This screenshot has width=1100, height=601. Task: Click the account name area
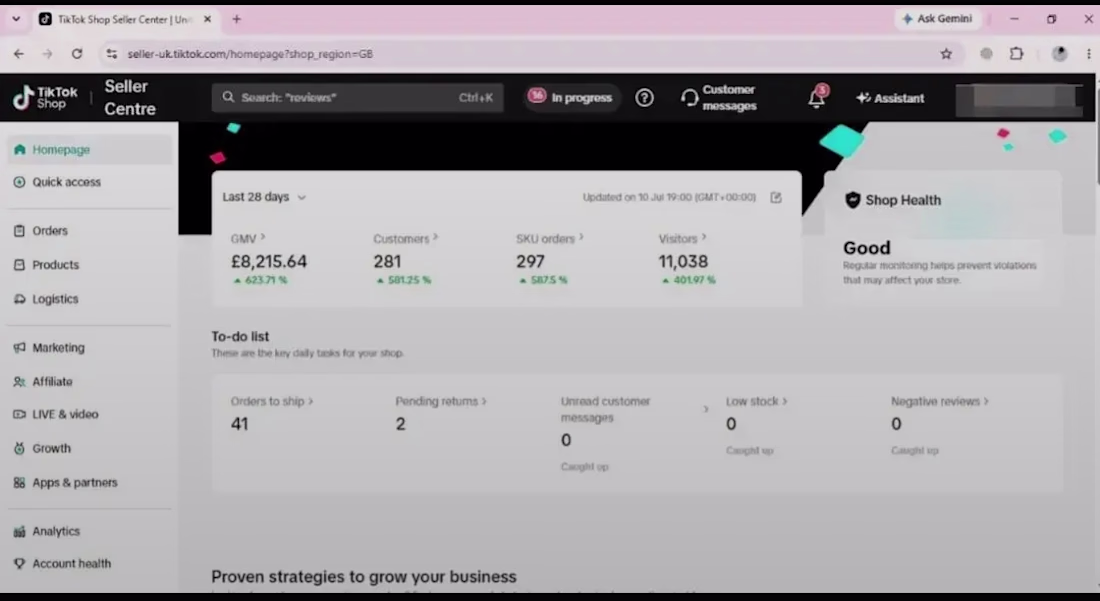(1019, 99)
